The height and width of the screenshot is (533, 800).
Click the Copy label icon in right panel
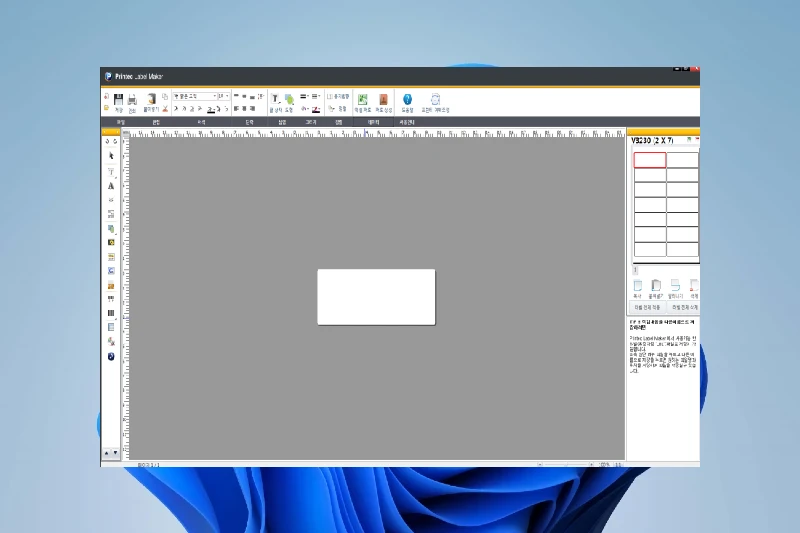[637, 286]
